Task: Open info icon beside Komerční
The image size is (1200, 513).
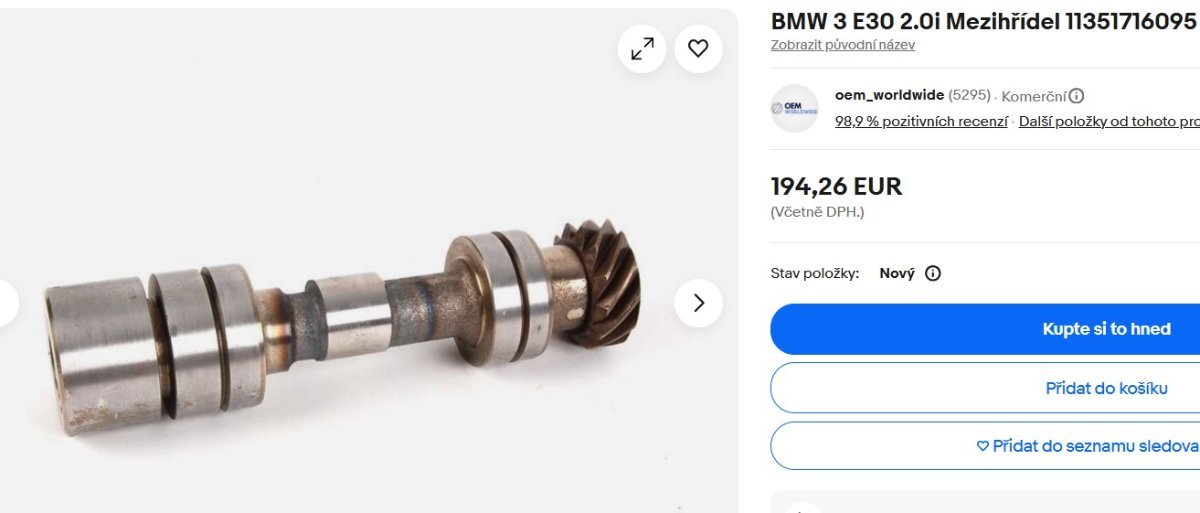Action: 1076,96
